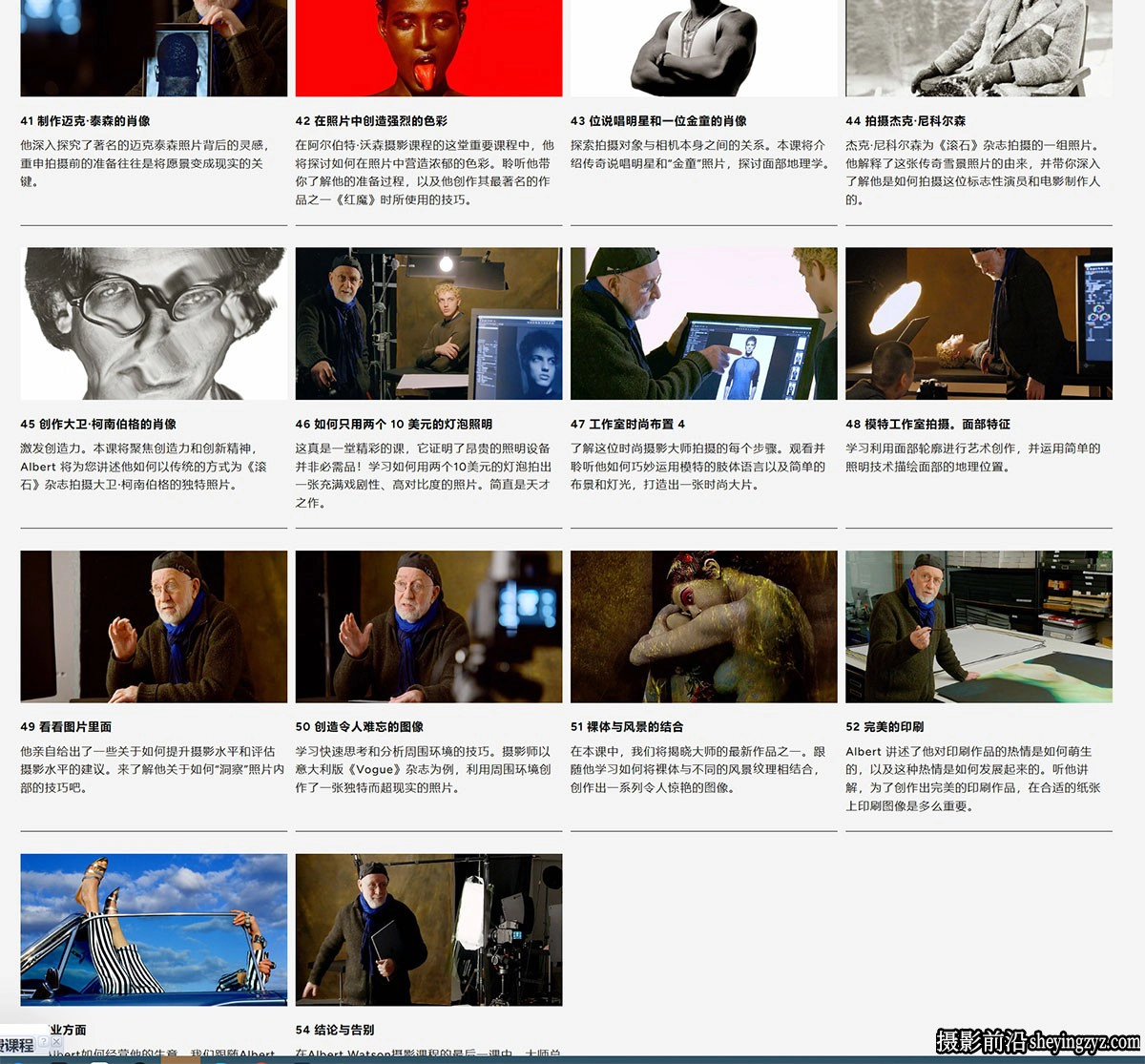Open the lesson 46 light bulb studio thumbnail
Image resolution: width=1145 pixels, height=1064 pixels.
pyautogui.click(x=428, y=323)
